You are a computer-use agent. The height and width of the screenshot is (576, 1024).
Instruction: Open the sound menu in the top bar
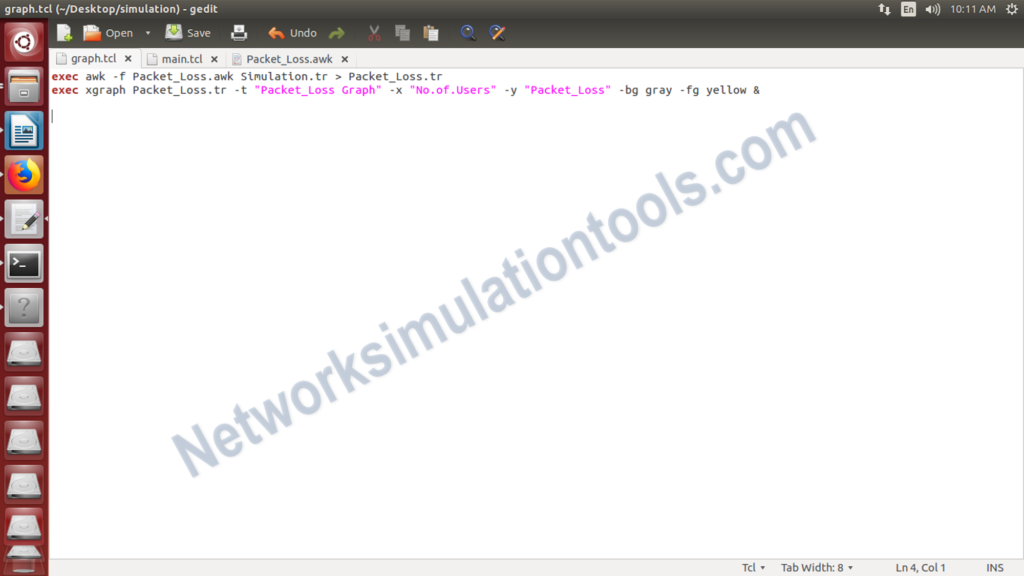(930, 9)
